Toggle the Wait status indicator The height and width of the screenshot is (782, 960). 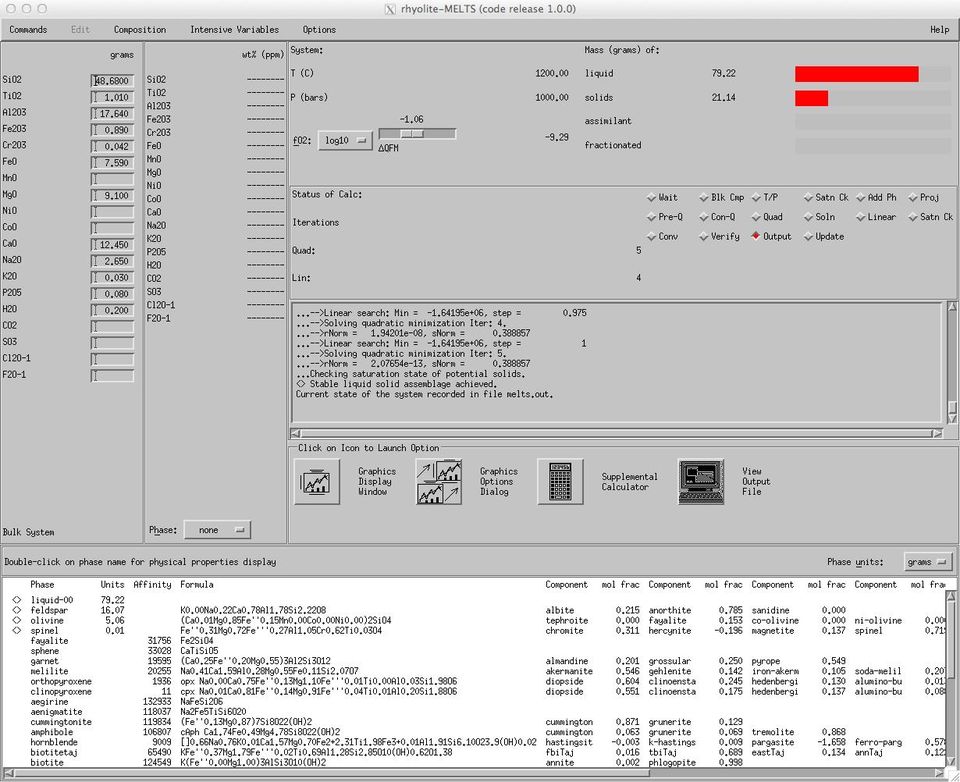(651, 198)
